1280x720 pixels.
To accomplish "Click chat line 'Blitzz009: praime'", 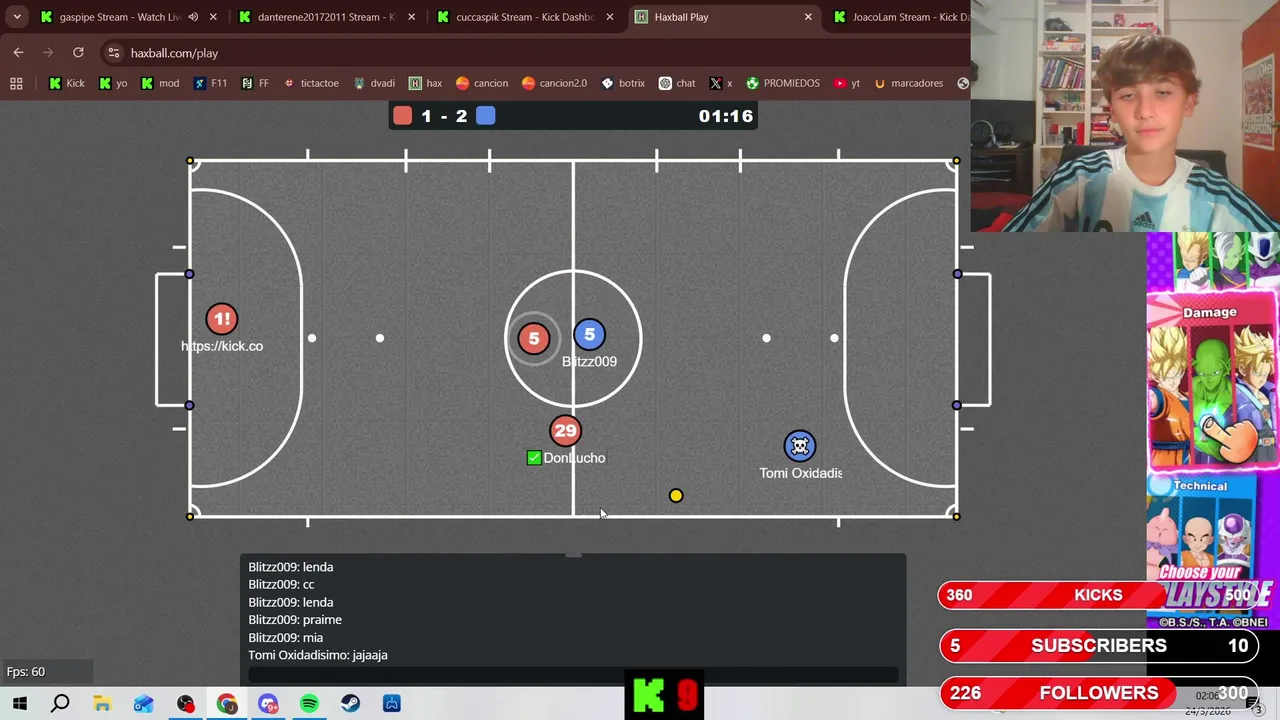I will pos(295,620).
